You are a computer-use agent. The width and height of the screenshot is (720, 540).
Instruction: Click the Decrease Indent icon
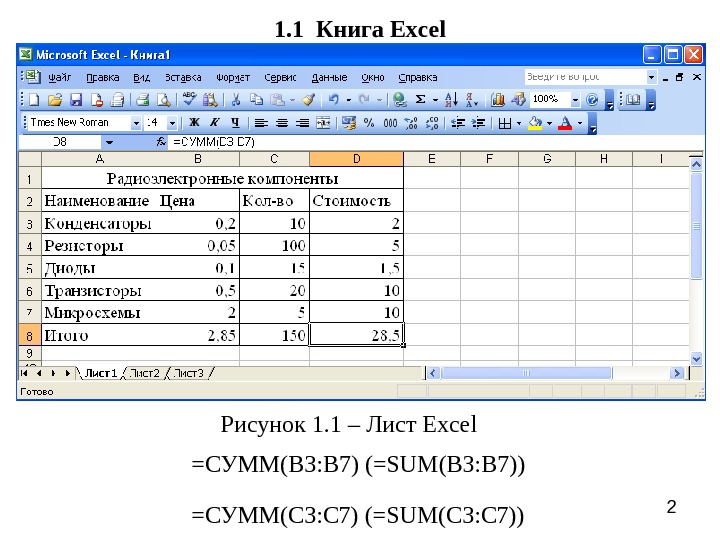tap(458, 123)
